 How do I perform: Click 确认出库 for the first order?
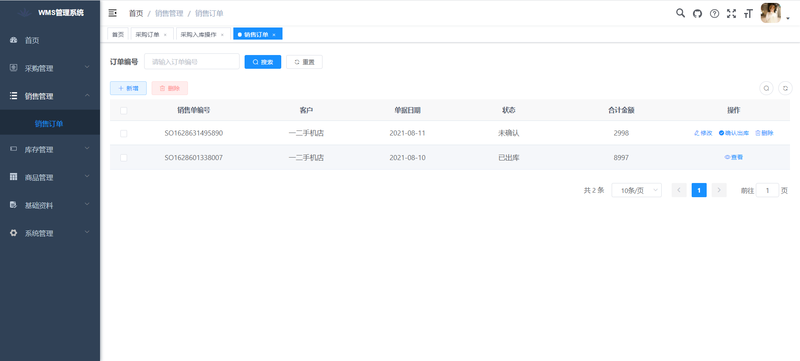[734, 133]
